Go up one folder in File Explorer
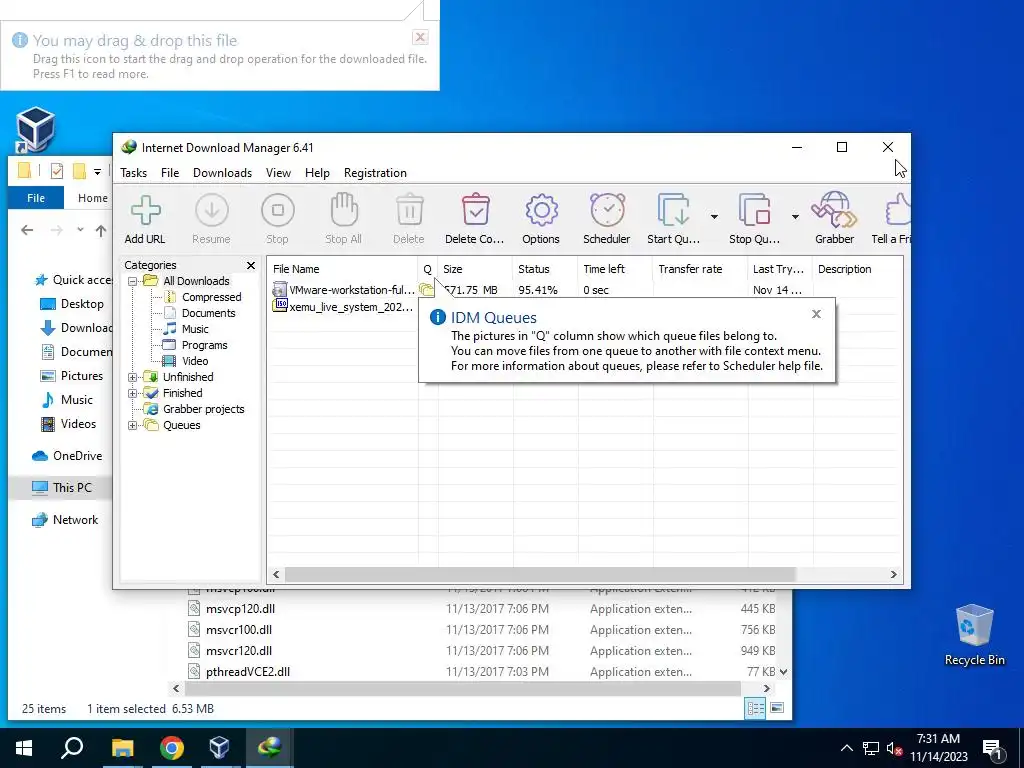 tap(101, 230)
